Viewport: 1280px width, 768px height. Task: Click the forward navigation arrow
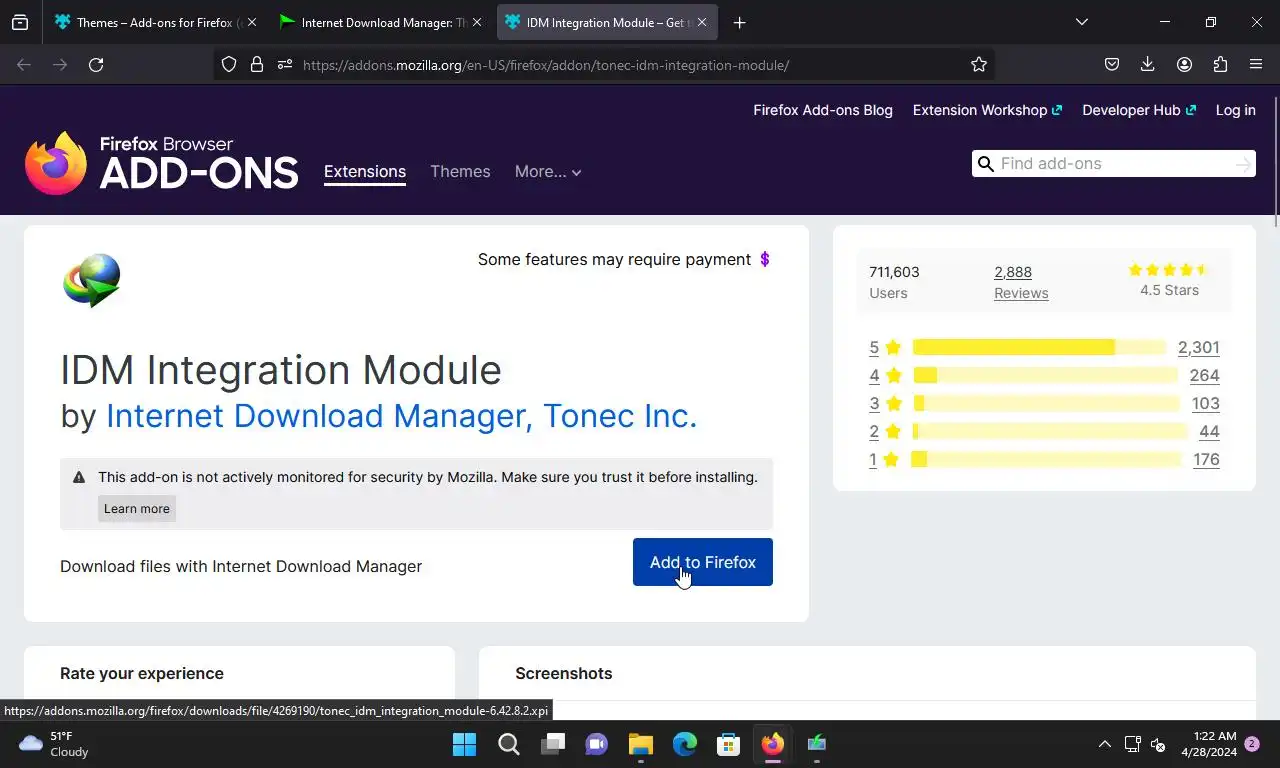60,65
